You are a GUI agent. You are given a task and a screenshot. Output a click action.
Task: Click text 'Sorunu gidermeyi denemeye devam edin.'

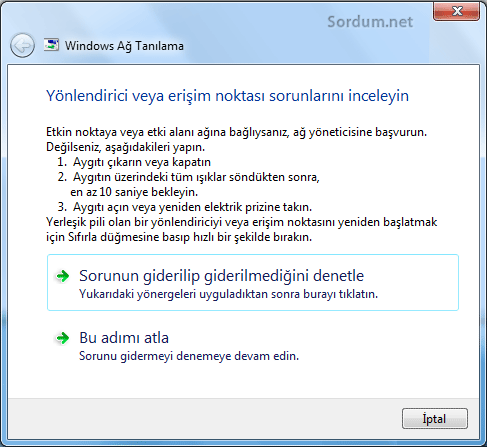189,356
